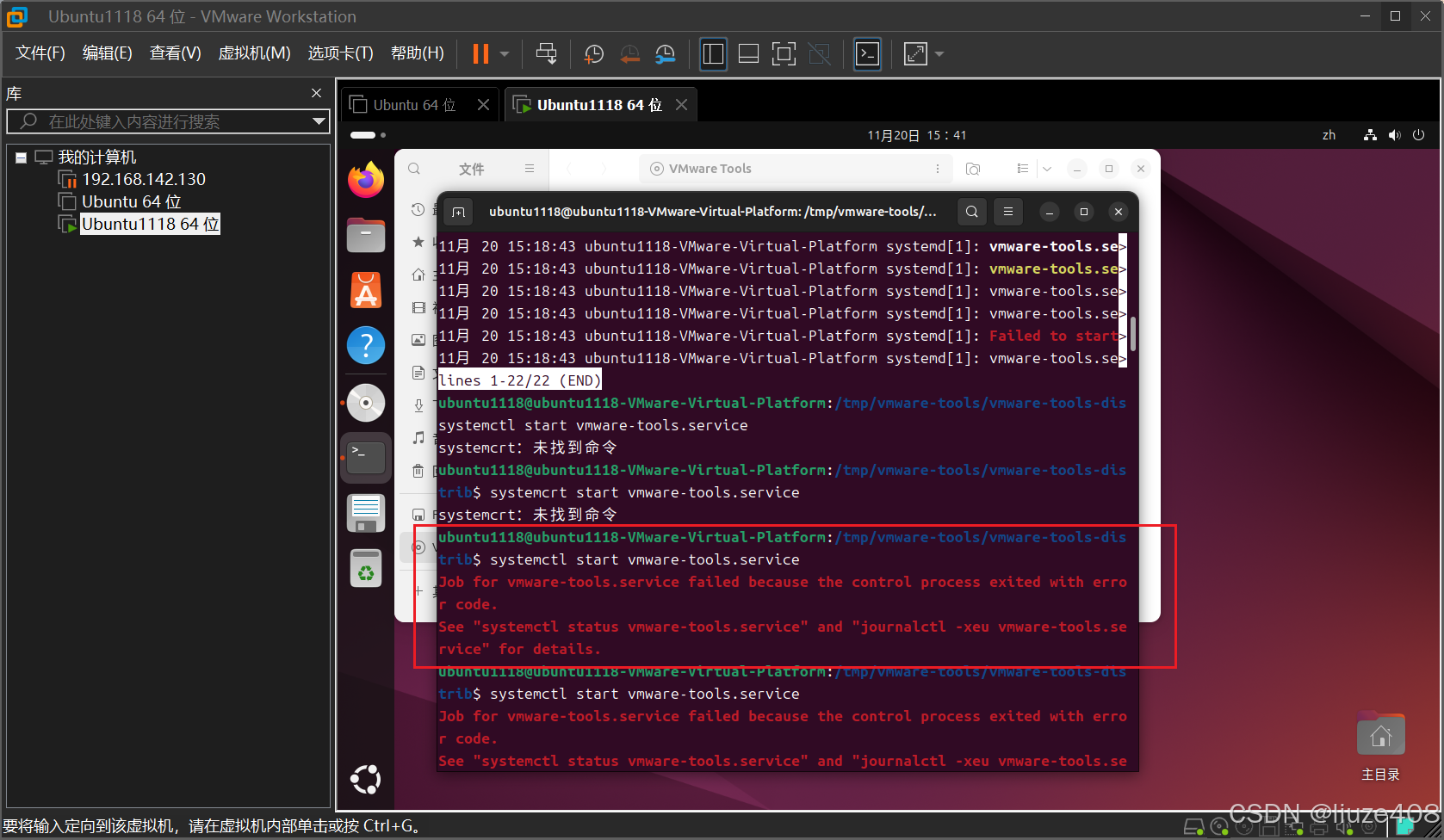The image size is (1444, 840).
Task: Open the 帮助(H) menu
Action: 418,53
